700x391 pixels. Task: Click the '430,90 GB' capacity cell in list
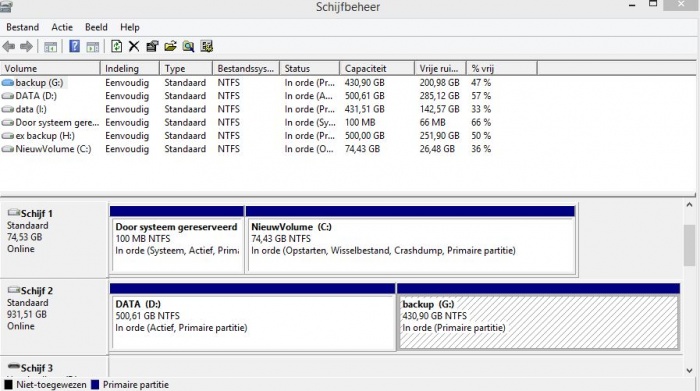tap(365, 83)
